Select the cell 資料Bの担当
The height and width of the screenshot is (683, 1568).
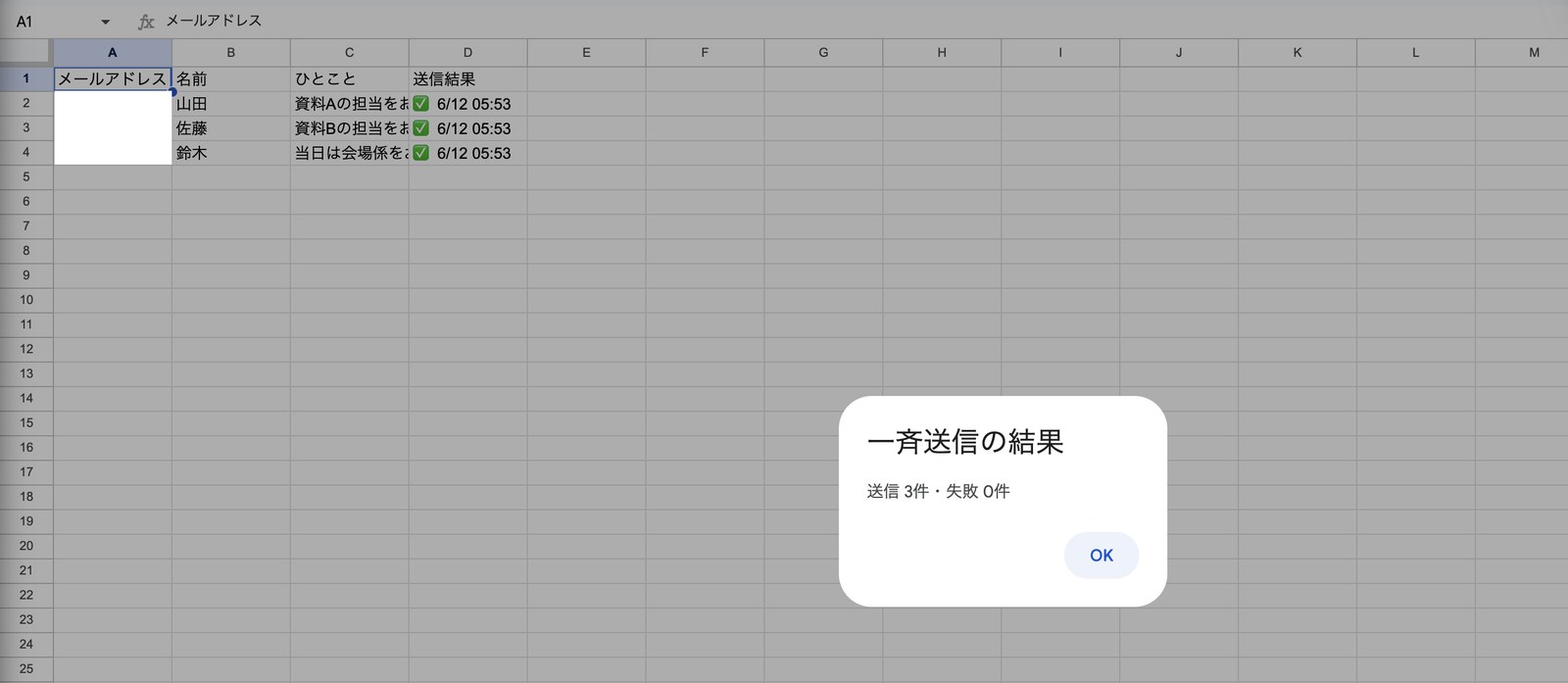tap(350, 128)
